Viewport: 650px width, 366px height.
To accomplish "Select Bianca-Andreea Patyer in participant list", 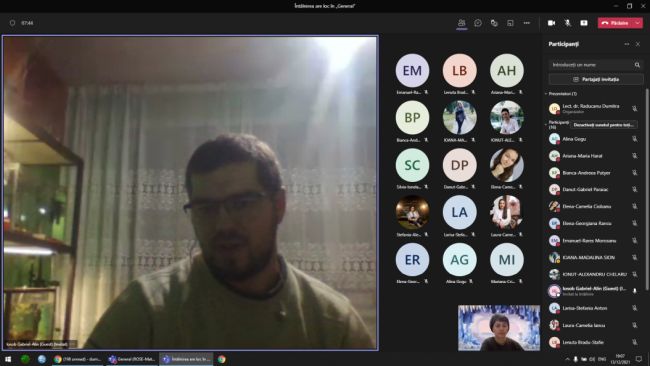I will [593, 173].
